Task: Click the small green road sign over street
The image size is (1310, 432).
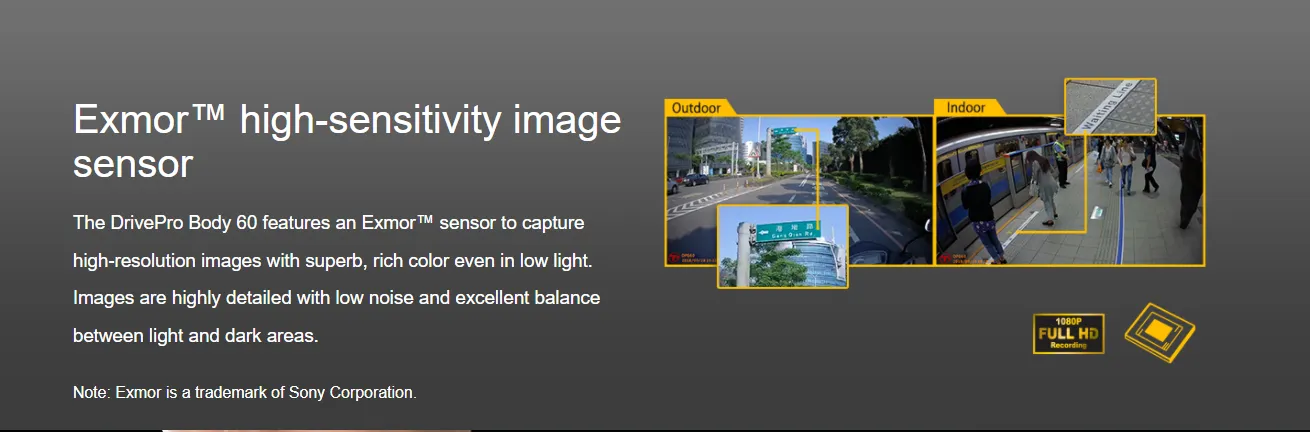Action: click(782, 131)
